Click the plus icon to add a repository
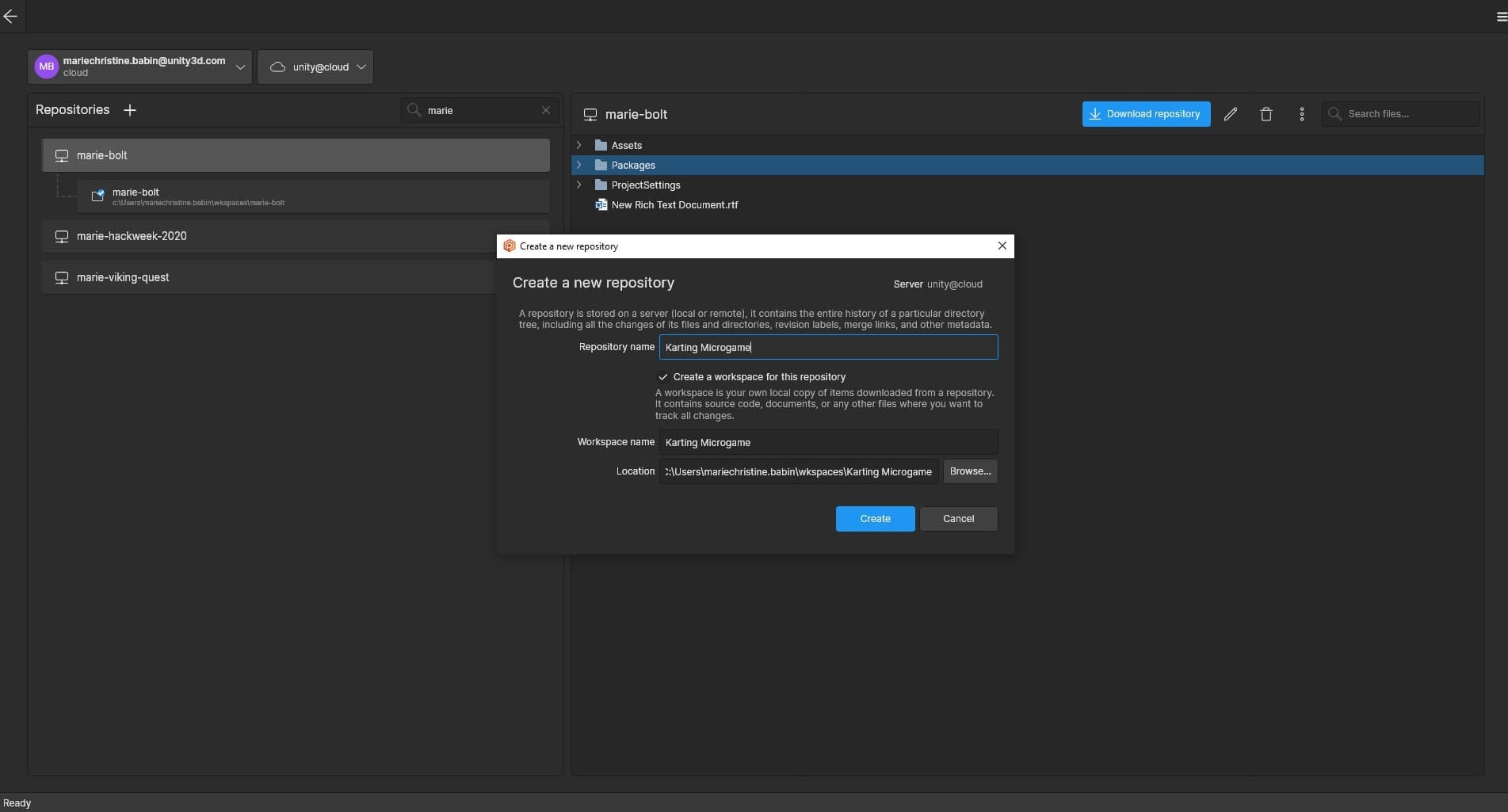 tap(130, 110)
